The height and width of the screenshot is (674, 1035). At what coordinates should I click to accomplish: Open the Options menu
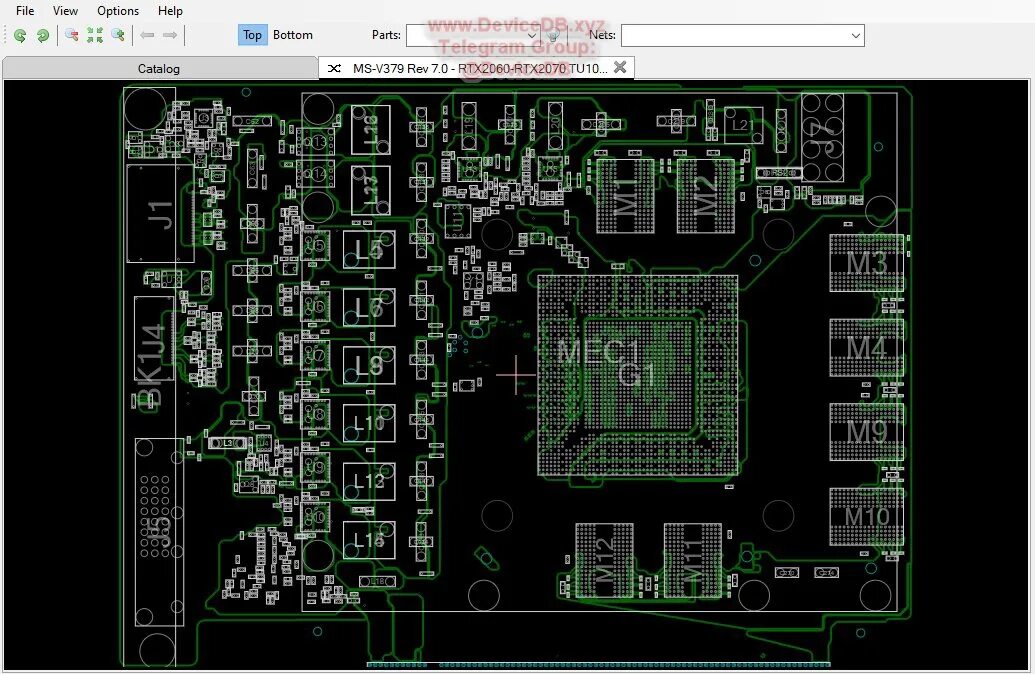[x=117, y=10]
